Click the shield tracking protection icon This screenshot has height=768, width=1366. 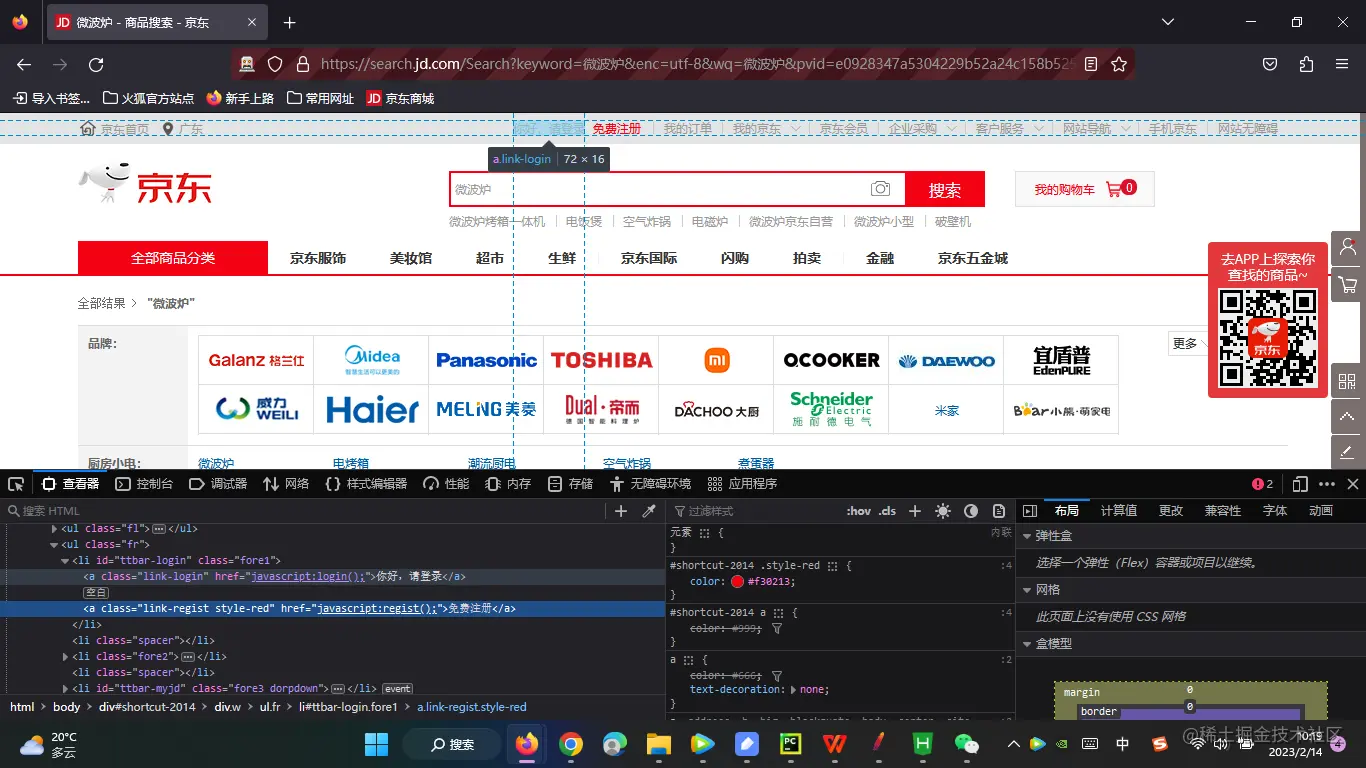275,64
